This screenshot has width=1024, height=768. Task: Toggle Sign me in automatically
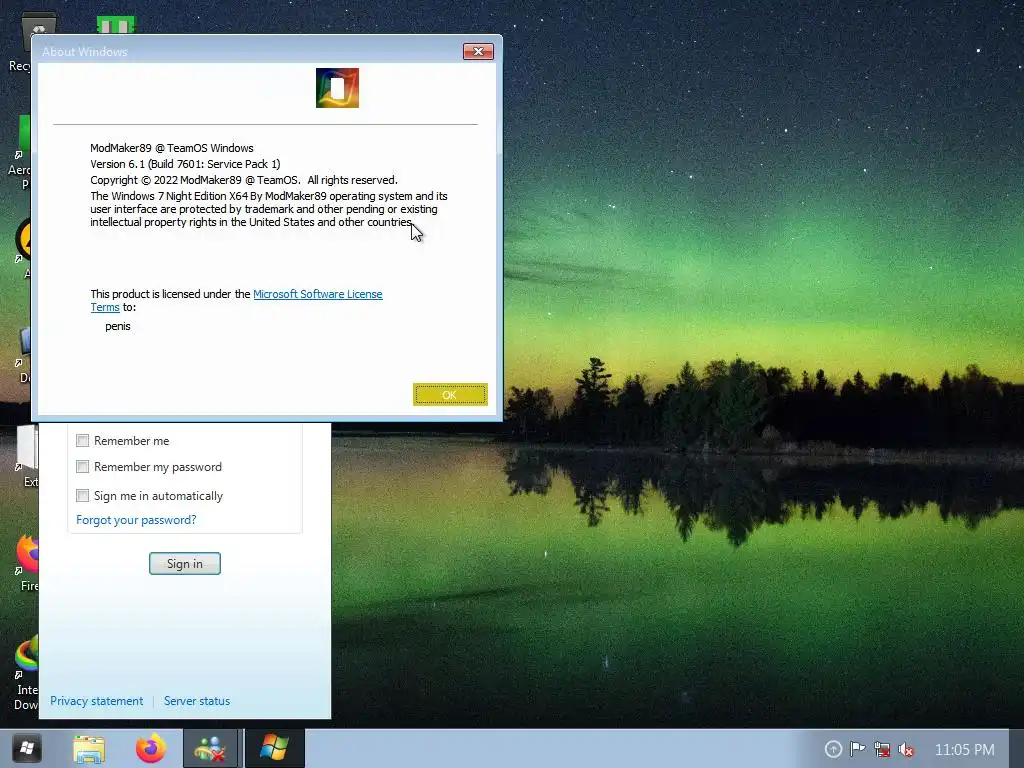[82, 496]
